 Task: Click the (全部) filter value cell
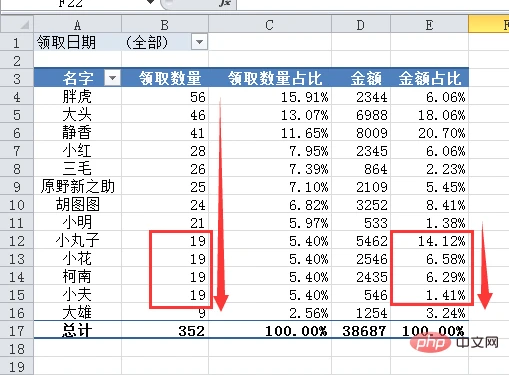[x=157, y=42]
